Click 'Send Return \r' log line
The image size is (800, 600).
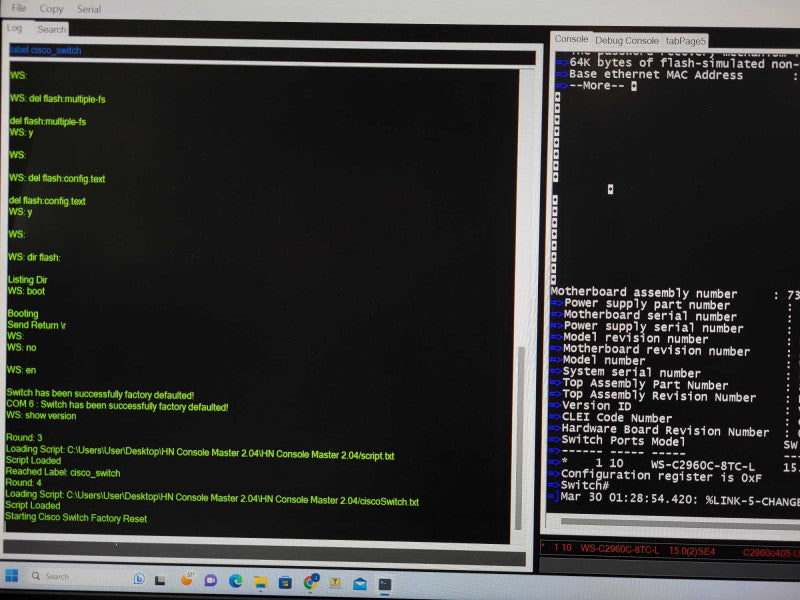36,325
